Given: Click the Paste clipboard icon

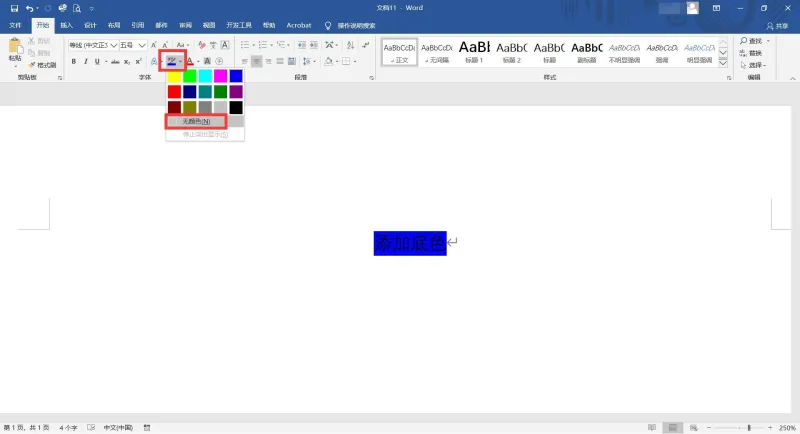Looking at the screenshot, I should point(15,47).
